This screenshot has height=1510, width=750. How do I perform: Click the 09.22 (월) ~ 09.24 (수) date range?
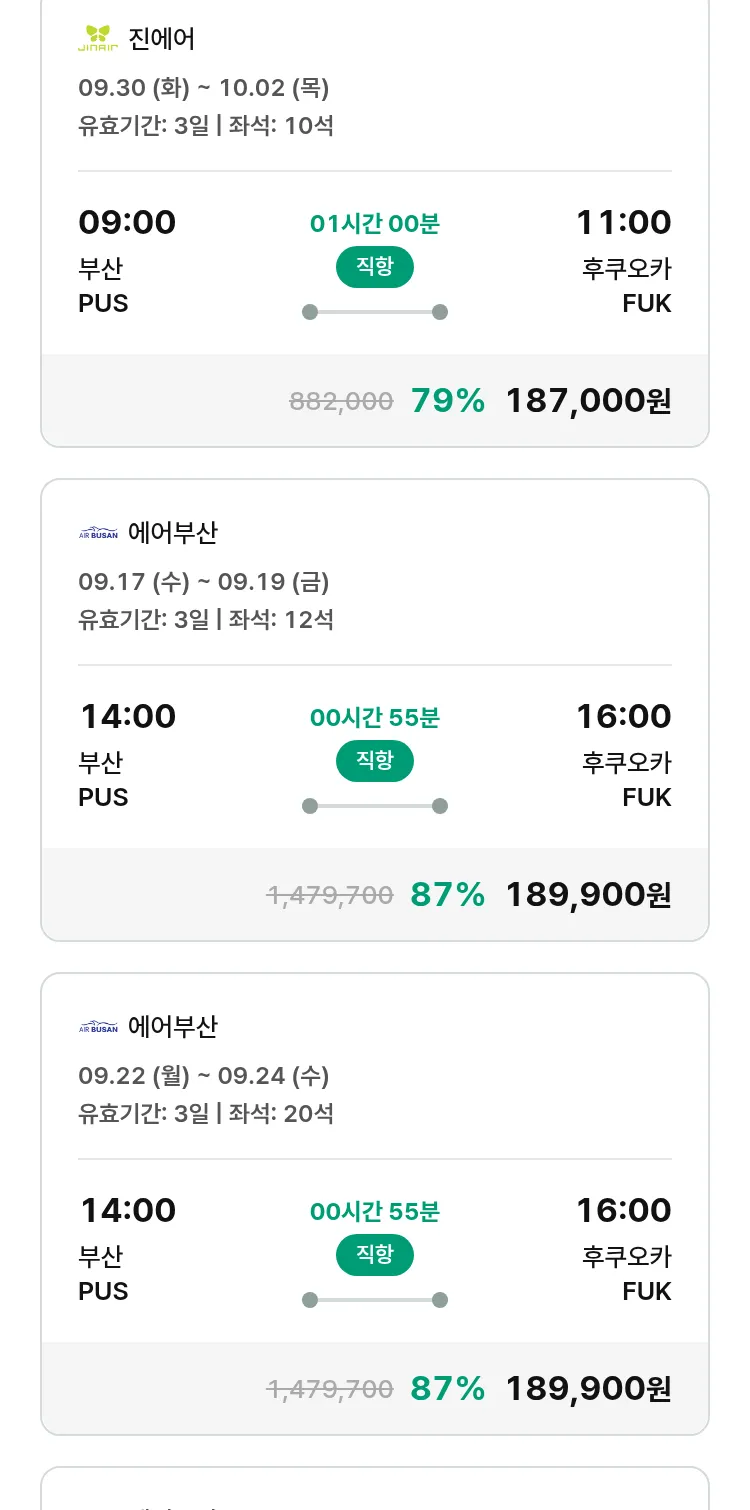[204, 1076]
